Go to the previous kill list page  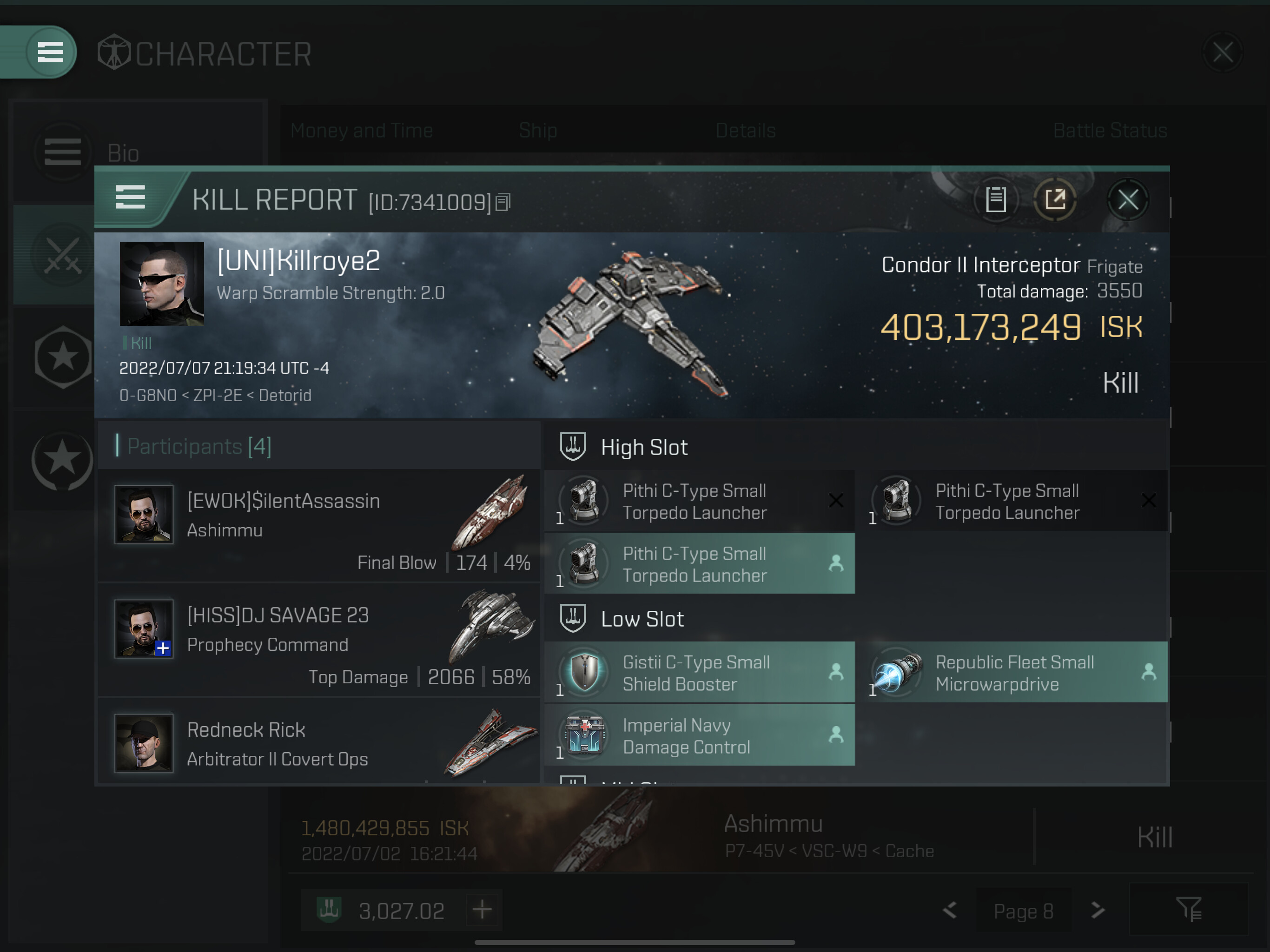(x=950, y=910)
